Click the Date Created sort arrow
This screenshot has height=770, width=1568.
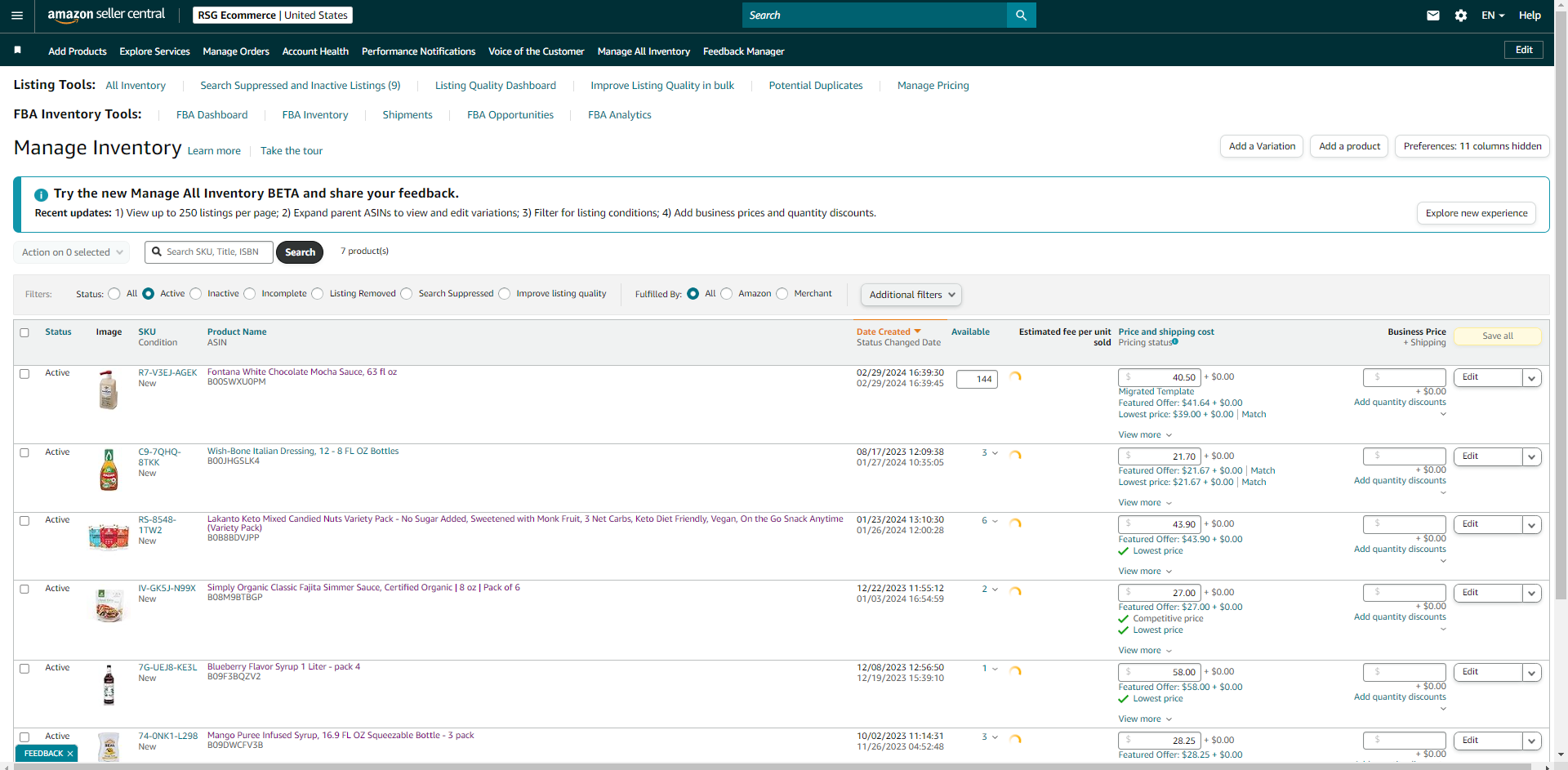pos(917,332)
